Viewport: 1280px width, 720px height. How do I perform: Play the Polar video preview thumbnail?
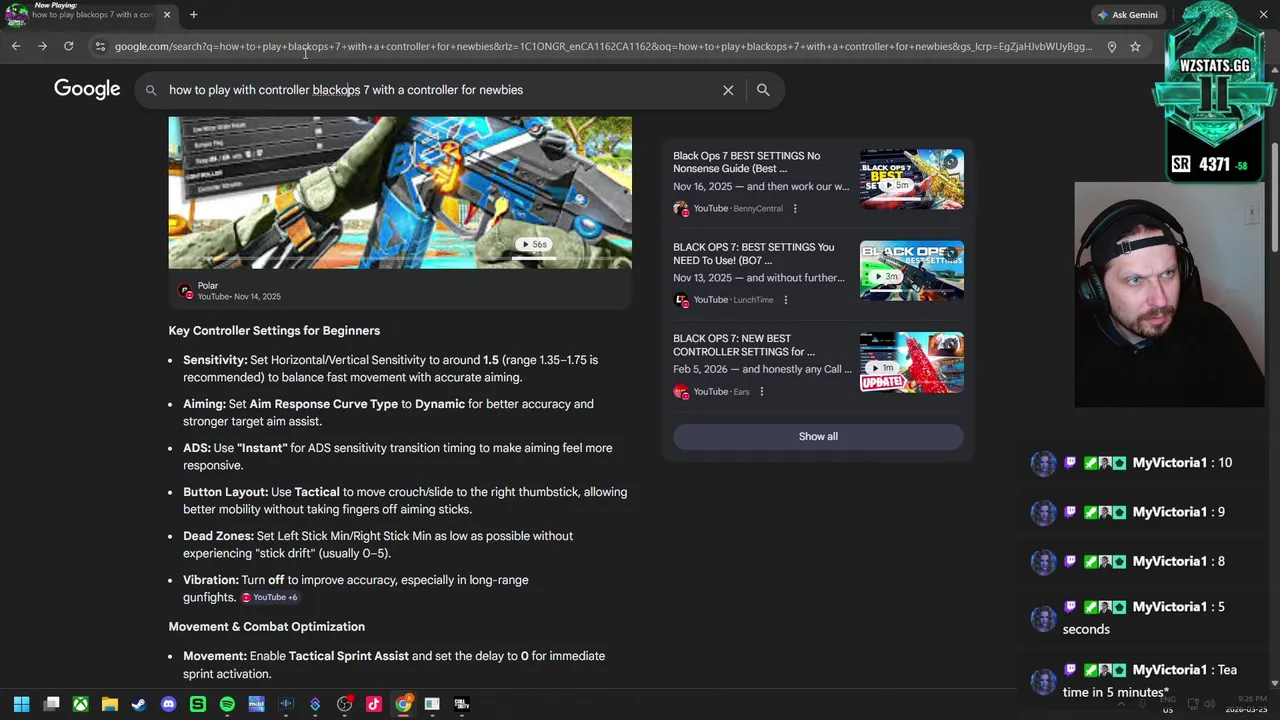click(400, 192)
